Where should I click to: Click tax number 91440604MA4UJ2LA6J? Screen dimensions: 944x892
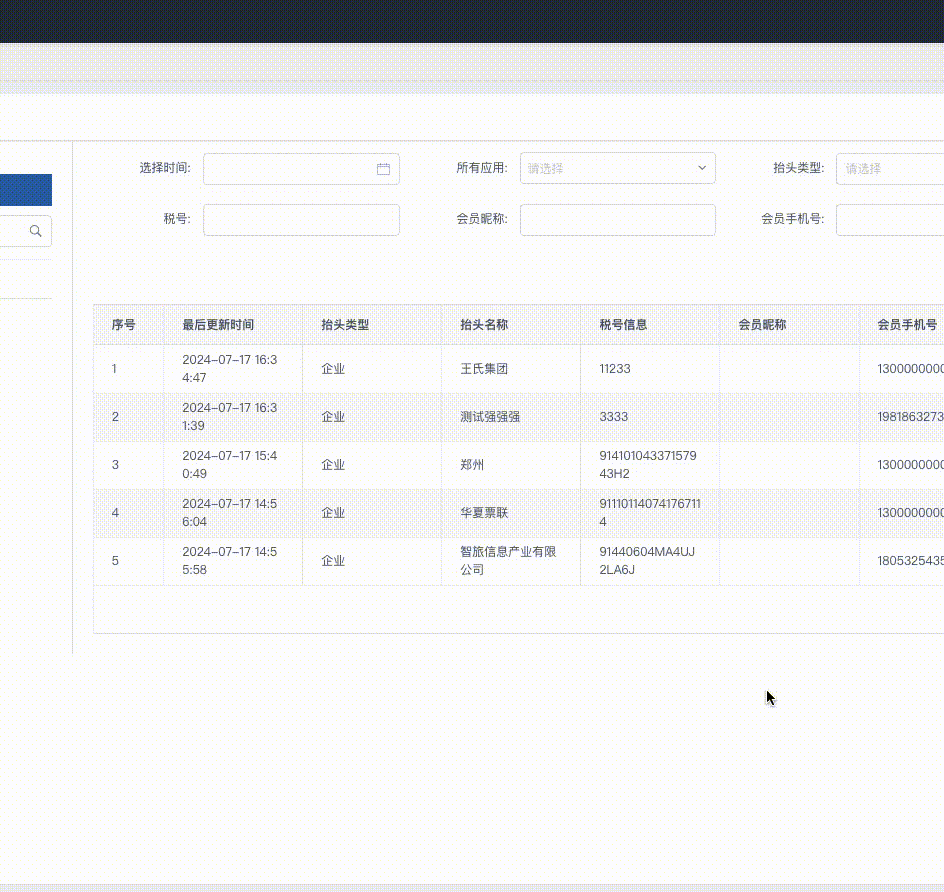[647, 560]
